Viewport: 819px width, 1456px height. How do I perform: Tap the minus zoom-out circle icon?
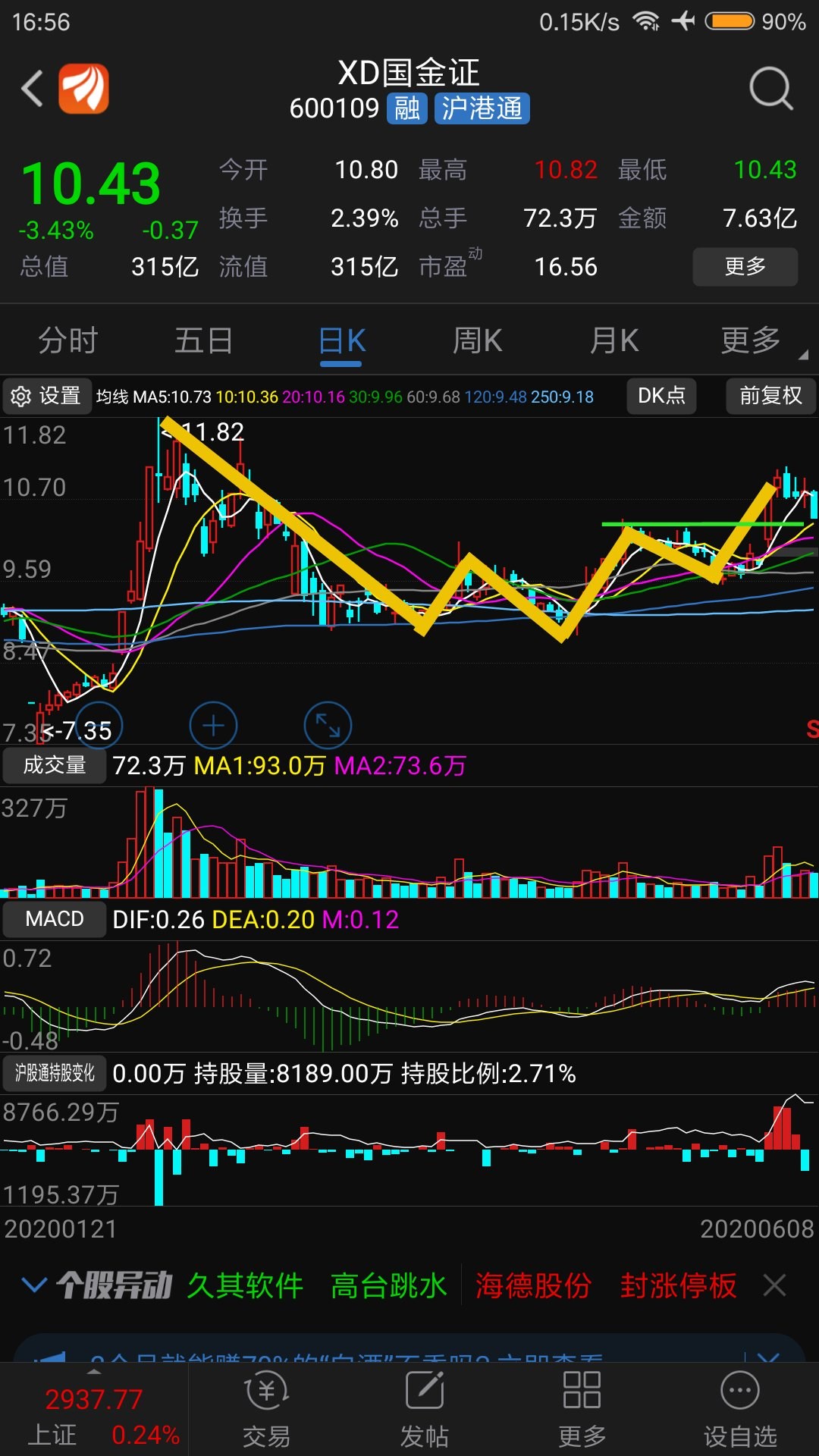pos(99,726)
